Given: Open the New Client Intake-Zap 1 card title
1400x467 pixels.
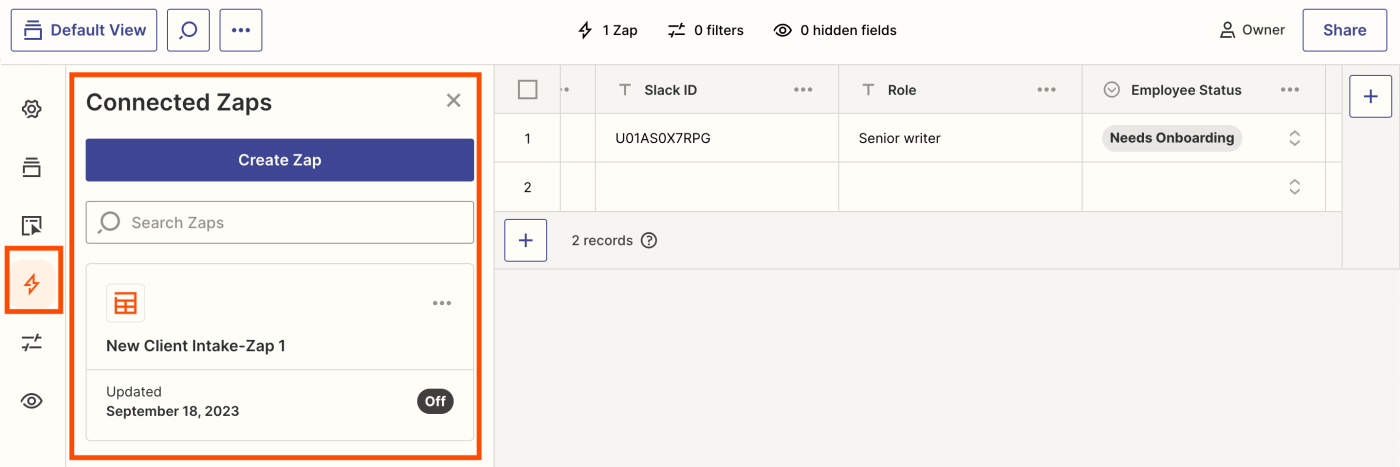Looking at the screenshot, I should [x=196, y=346].
